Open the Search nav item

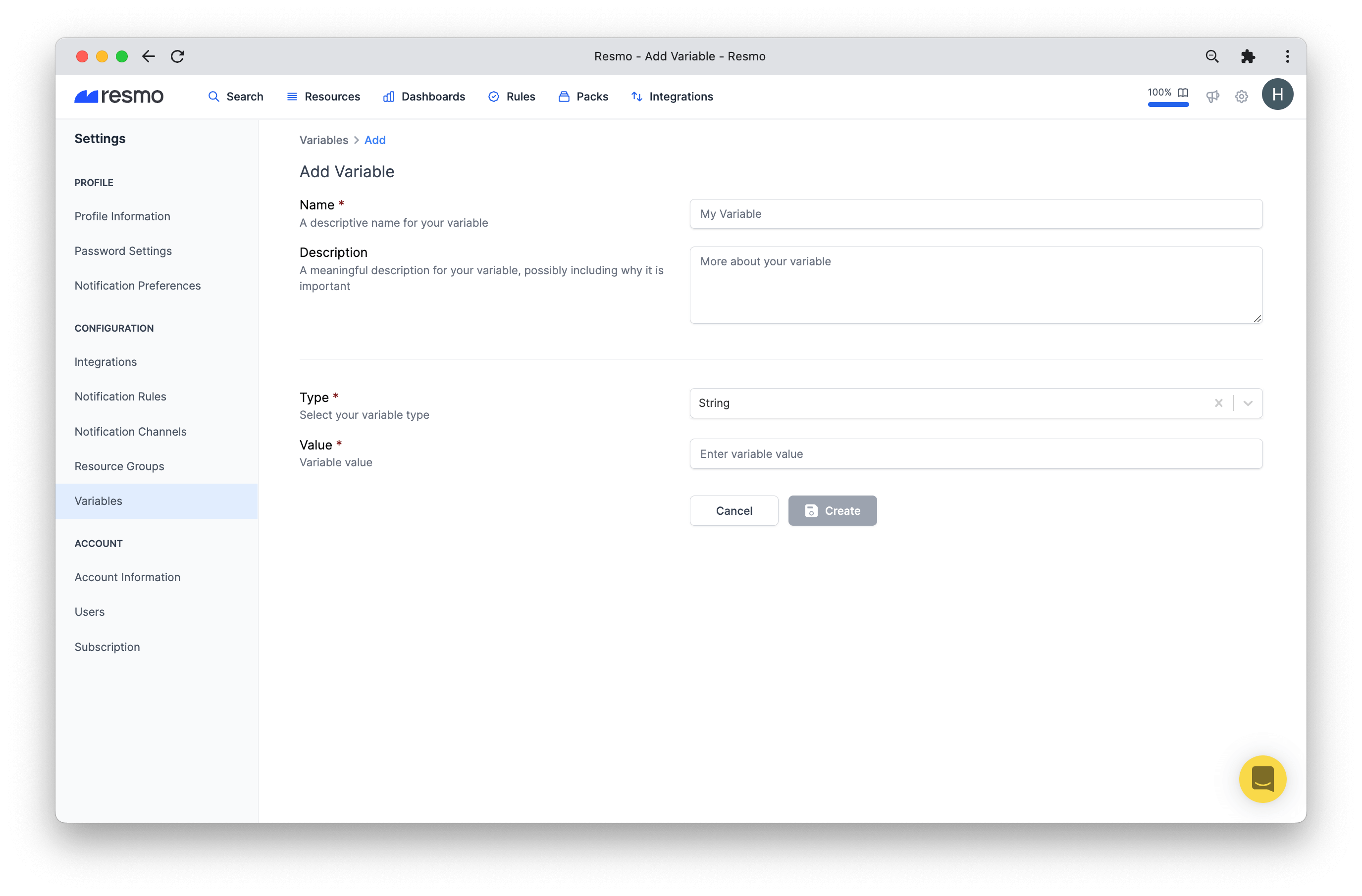(236, 96)
